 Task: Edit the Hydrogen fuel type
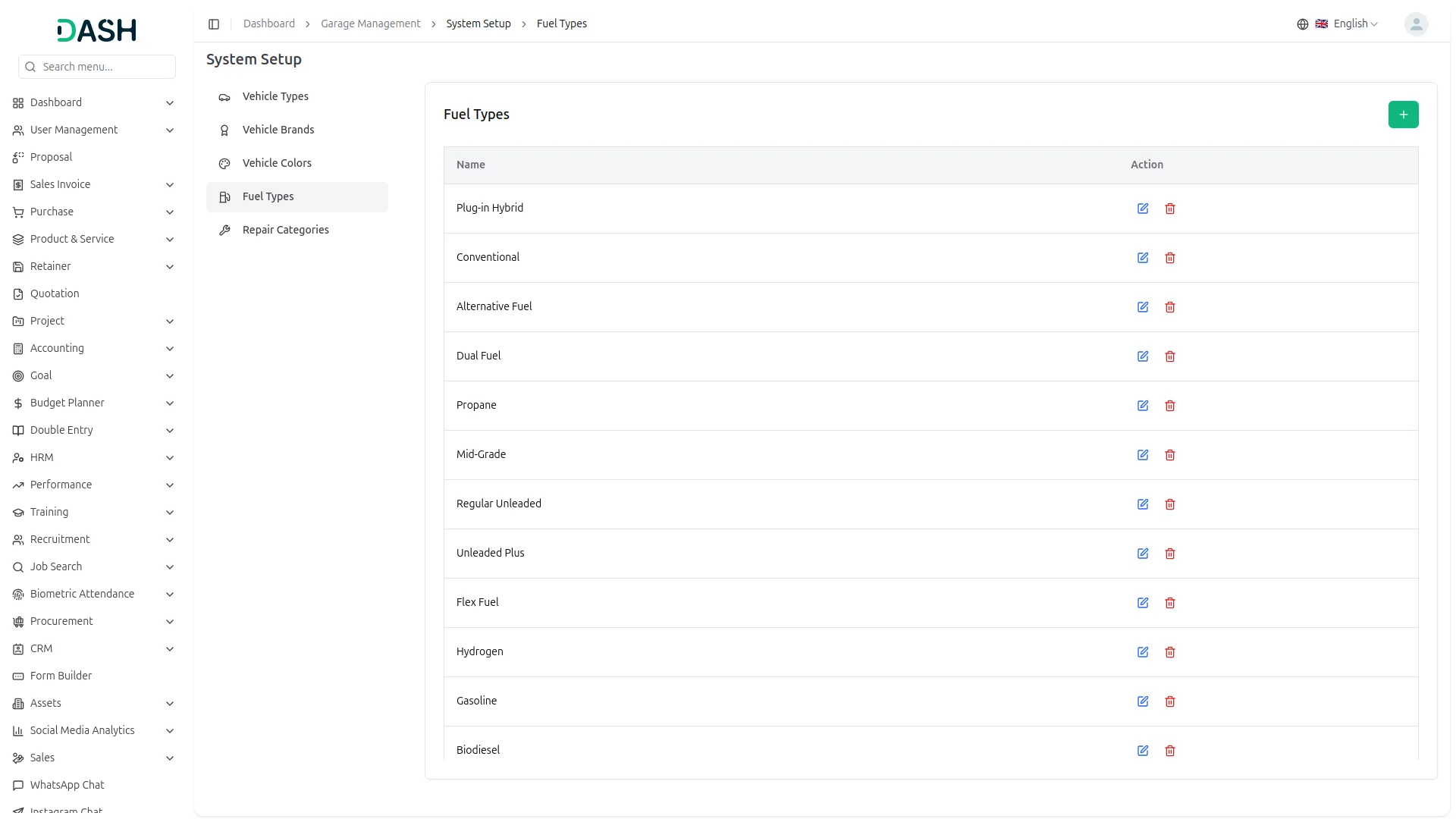coord(1143,652)
